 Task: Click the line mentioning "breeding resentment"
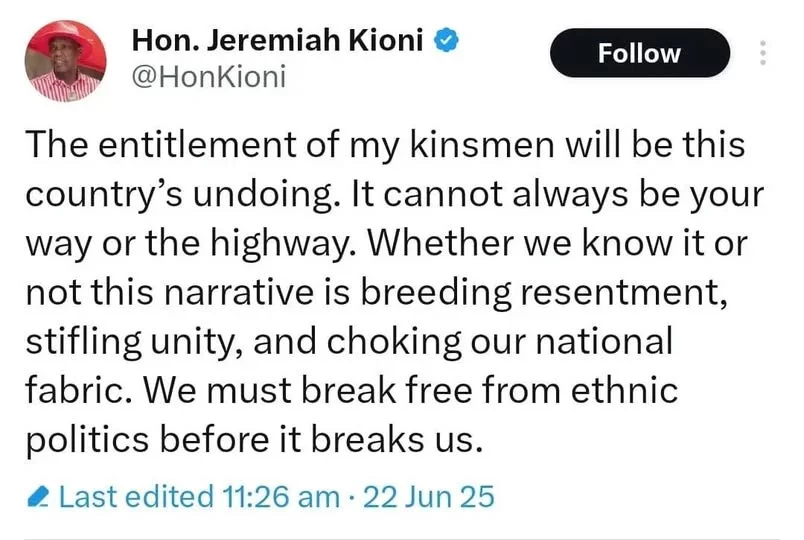point(377,293)
